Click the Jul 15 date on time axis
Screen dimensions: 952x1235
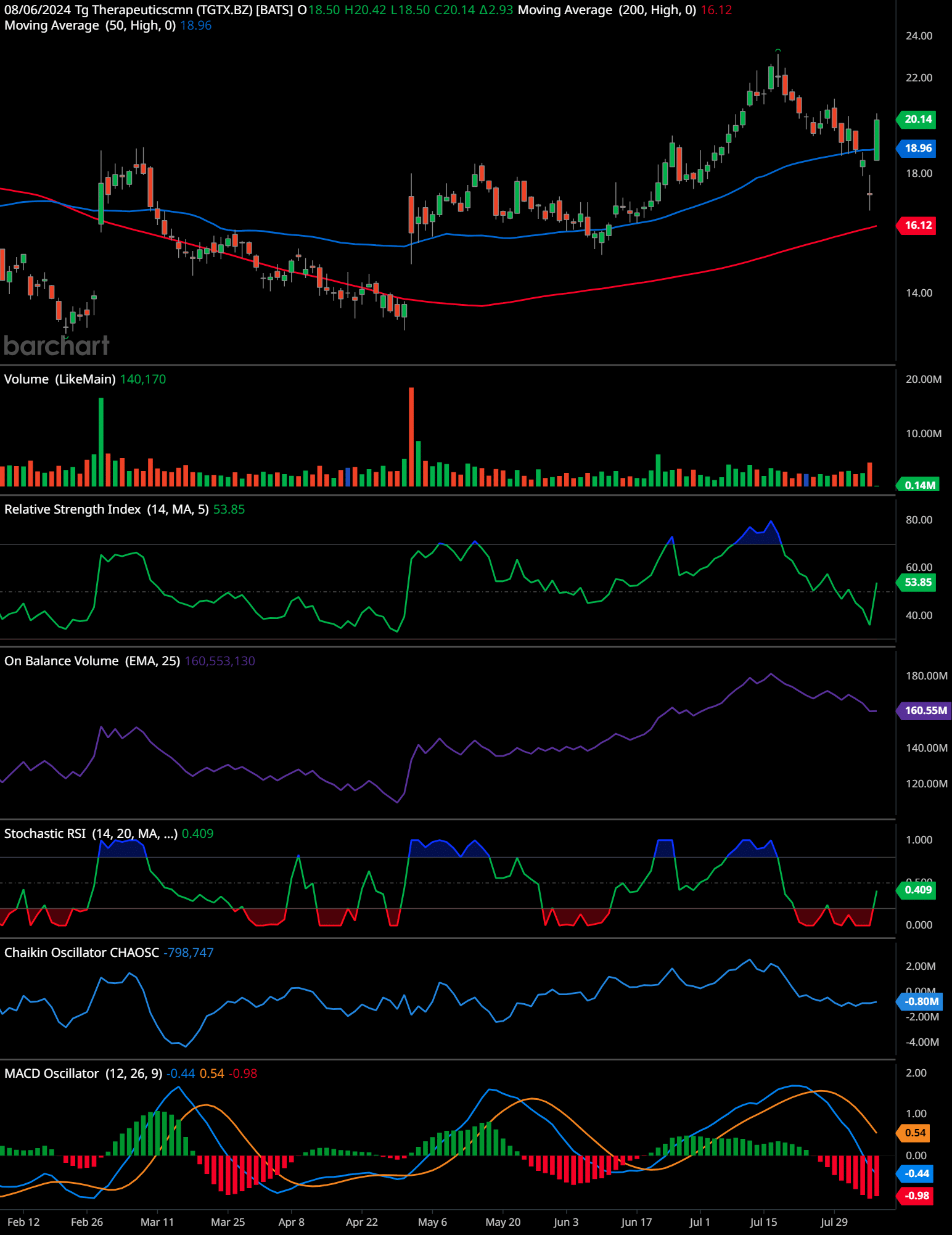(763, 1222)
